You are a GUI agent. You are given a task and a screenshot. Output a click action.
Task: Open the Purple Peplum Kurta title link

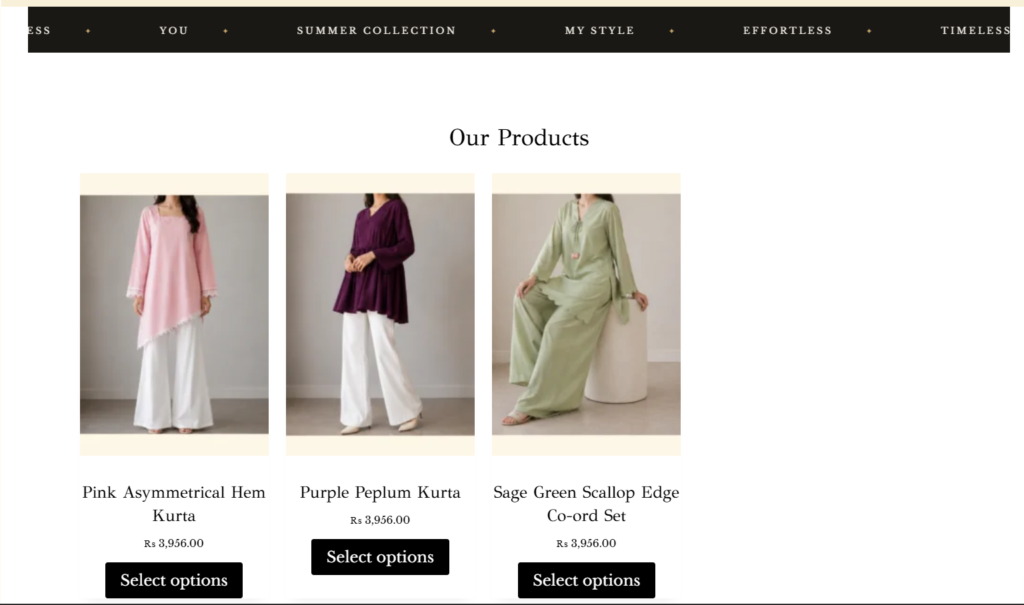[380, 492]
